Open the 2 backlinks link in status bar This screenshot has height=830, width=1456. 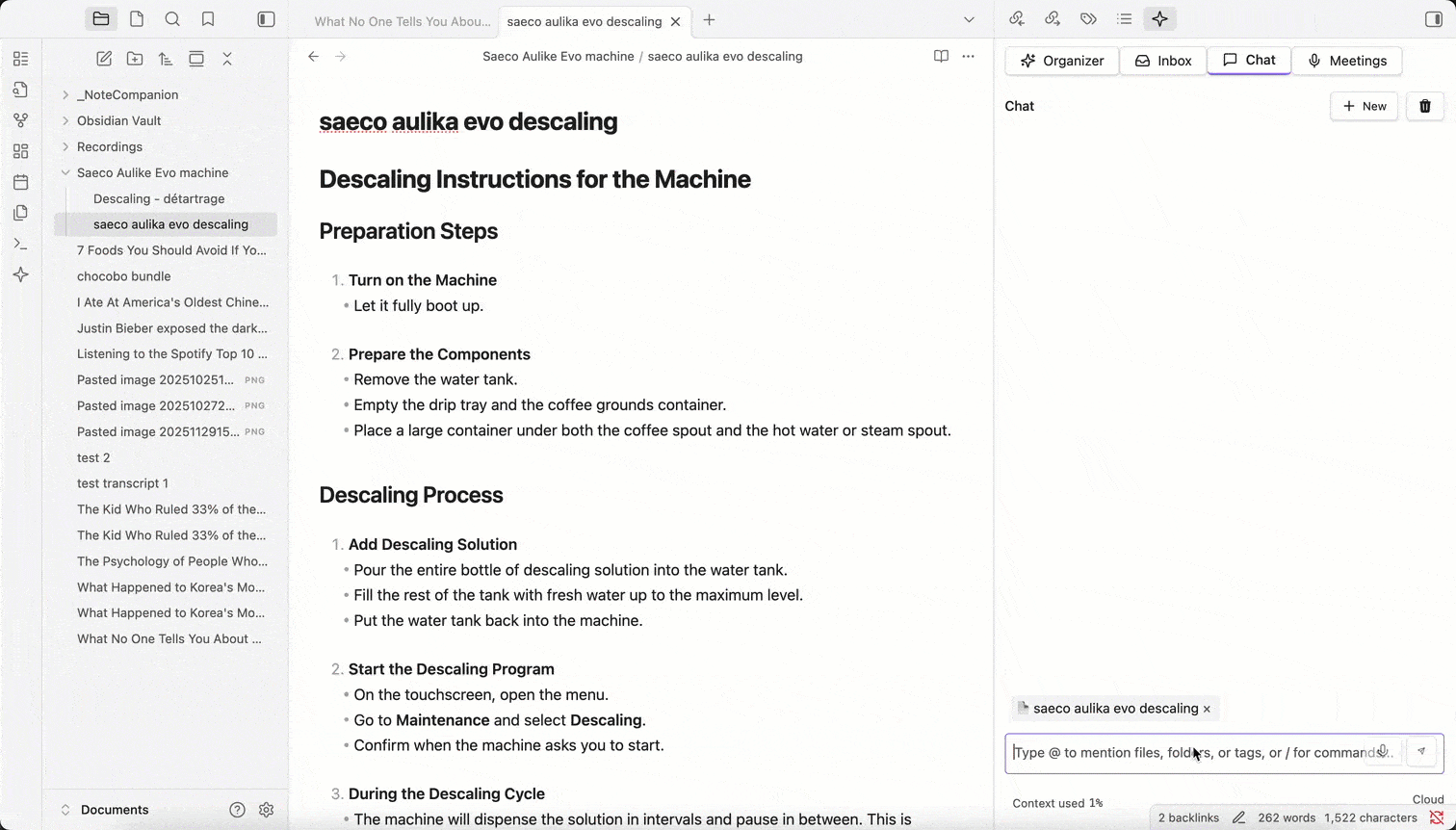click(1188, 817)
